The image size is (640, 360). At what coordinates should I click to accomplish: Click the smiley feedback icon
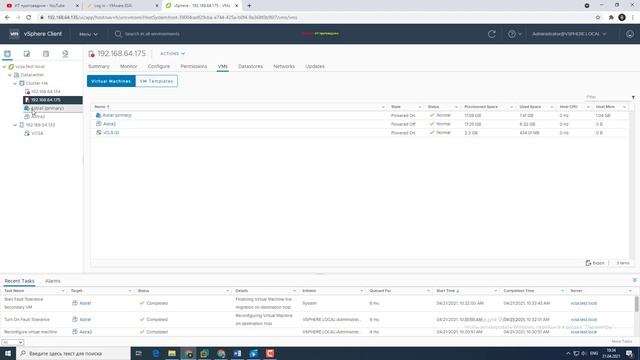click(x=630, y=34)
